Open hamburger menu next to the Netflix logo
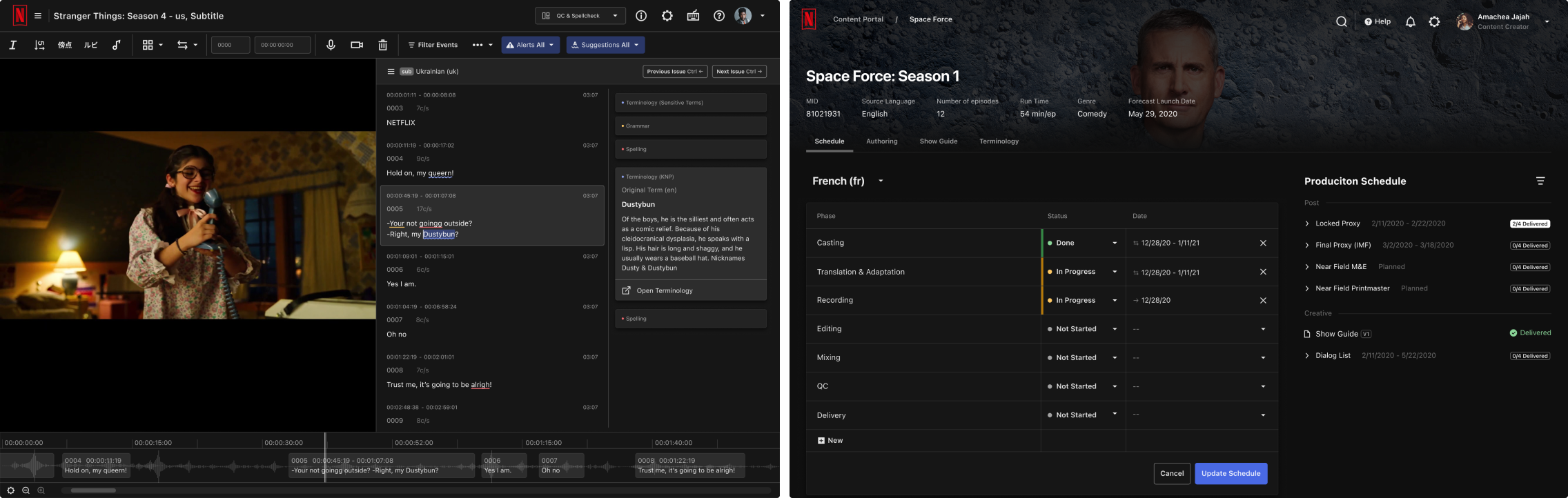1568x498 pixels. pyautogui.click(x=38, y=16)
